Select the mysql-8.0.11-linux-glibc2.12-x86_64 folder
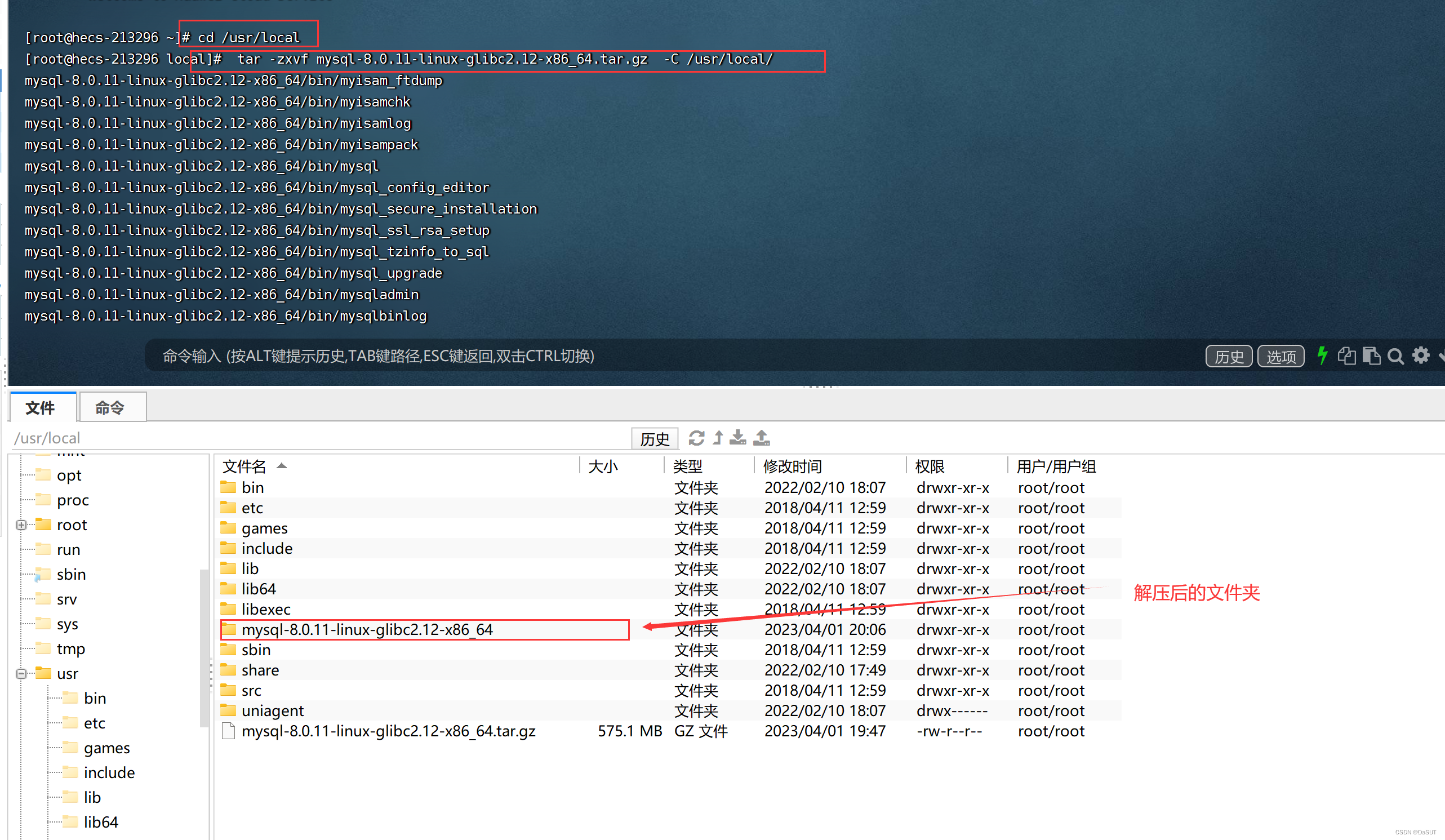Screen dimensions: 1445x840 [x=367, y=629]
